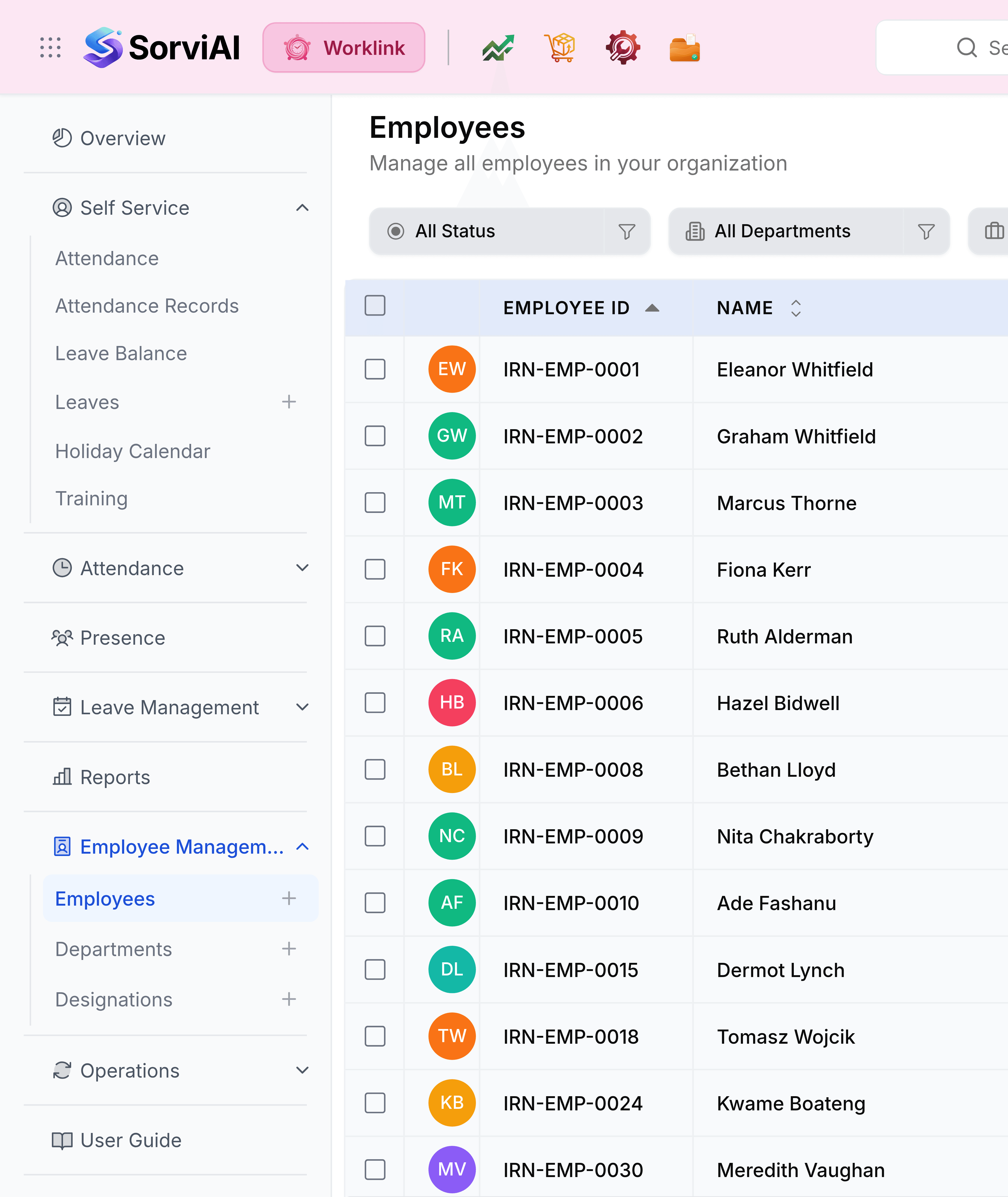Open Leave Balance in sidebar
The image size is (1008, 1197).
(120, 354)
